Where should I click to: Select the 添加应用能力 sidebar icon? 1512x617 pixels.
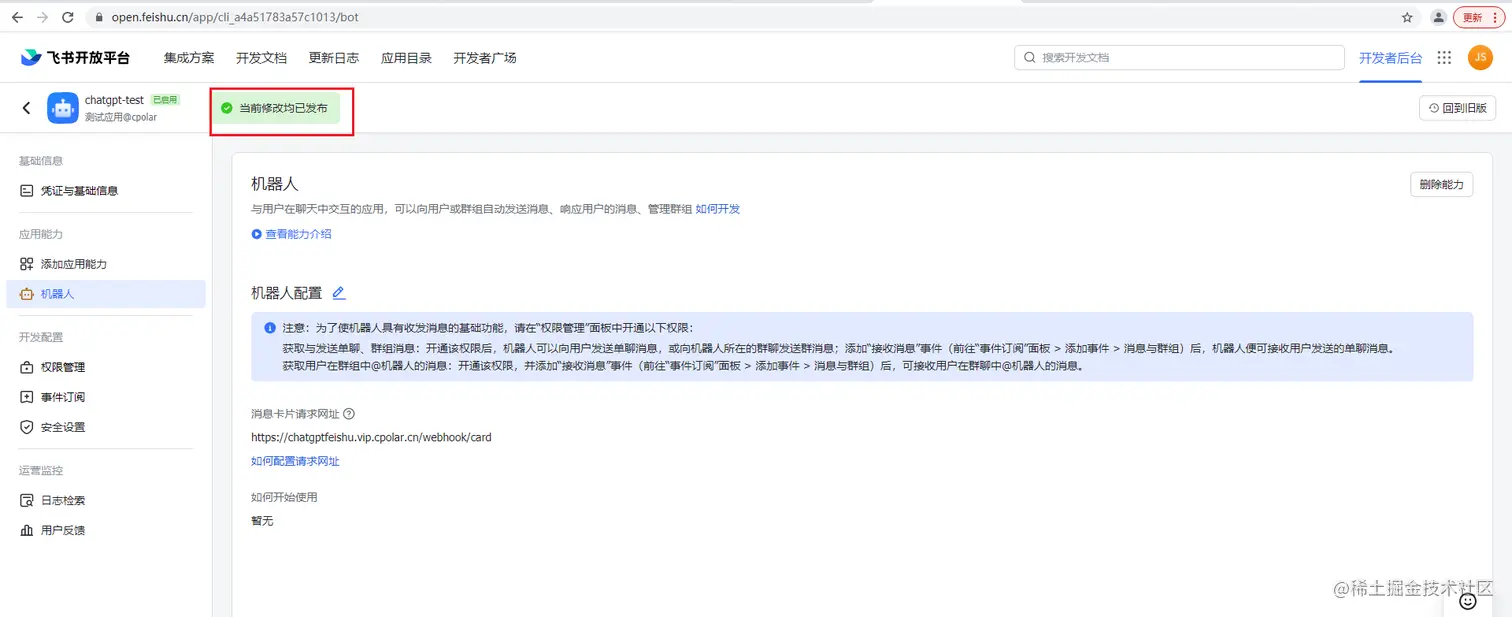pos(27,263)
